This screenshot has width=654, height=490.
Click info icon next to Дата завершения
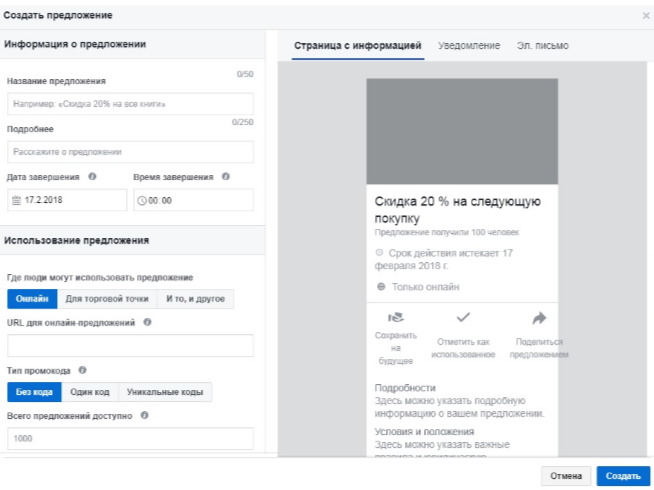[x=92, y=177]
